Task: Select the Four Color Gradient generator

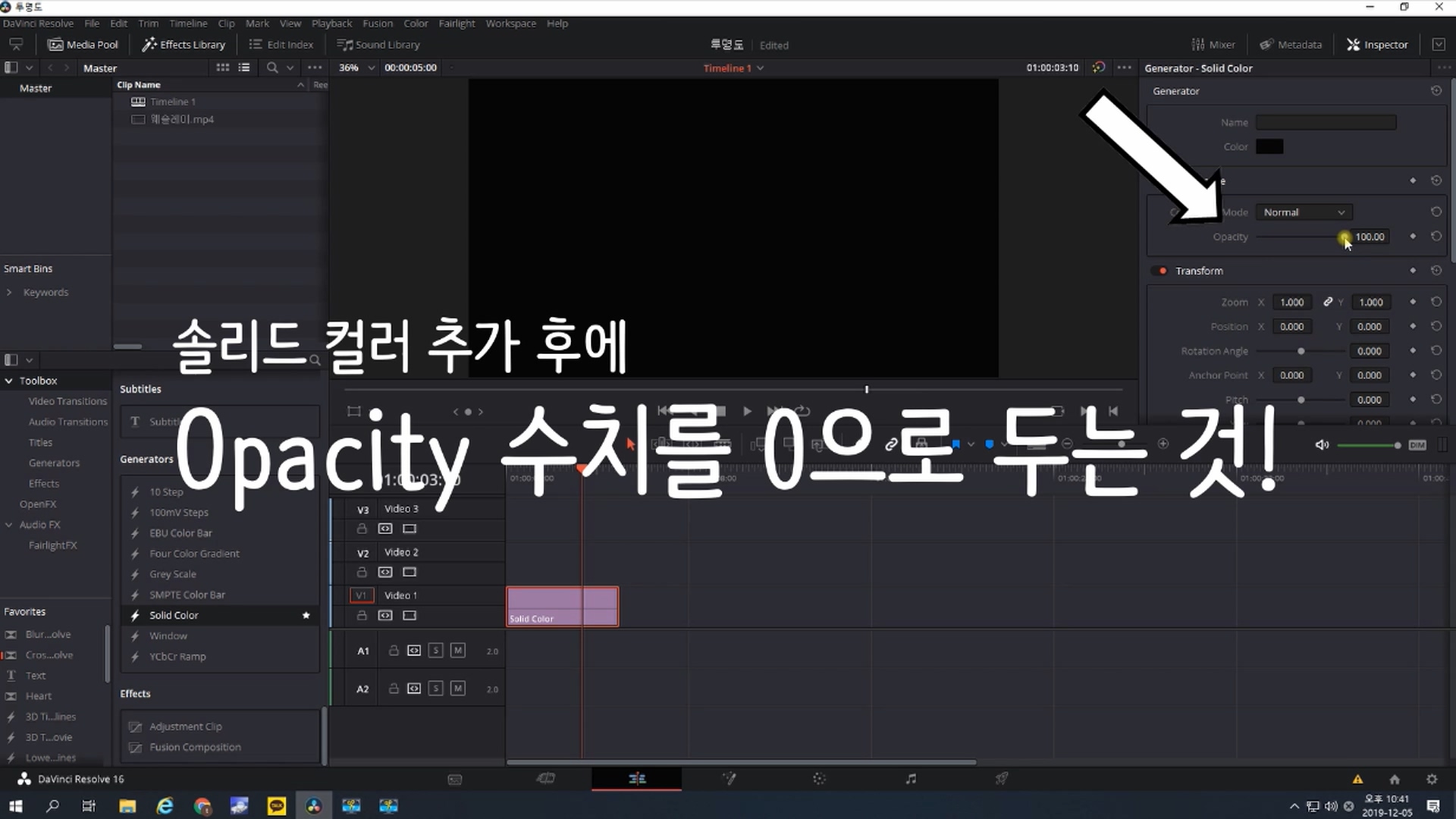Action: [194, 554]
